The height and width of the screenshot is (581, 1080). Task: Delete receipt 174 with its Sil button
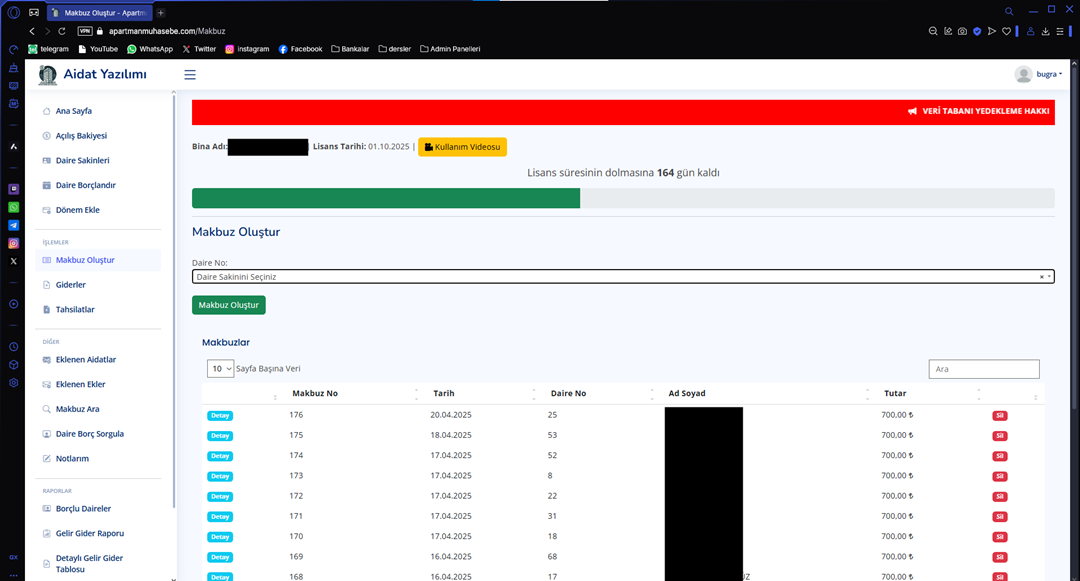999,456
